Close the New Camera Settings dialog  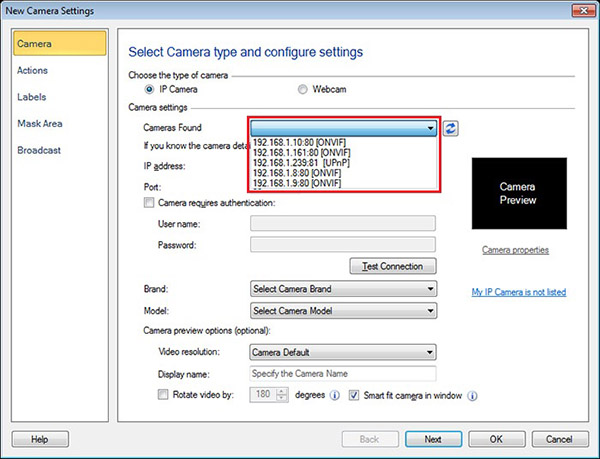tap(583, 11)
